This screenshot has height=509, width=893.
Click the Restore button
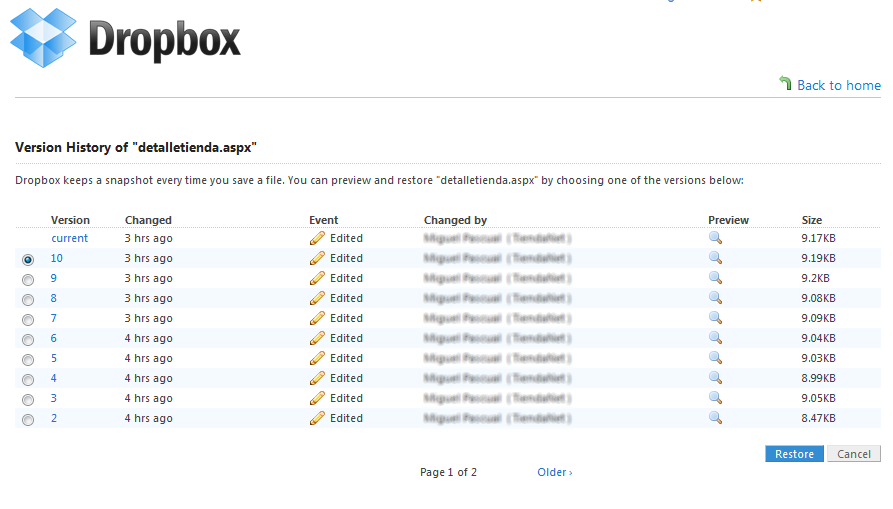click(x=794, y=454)
